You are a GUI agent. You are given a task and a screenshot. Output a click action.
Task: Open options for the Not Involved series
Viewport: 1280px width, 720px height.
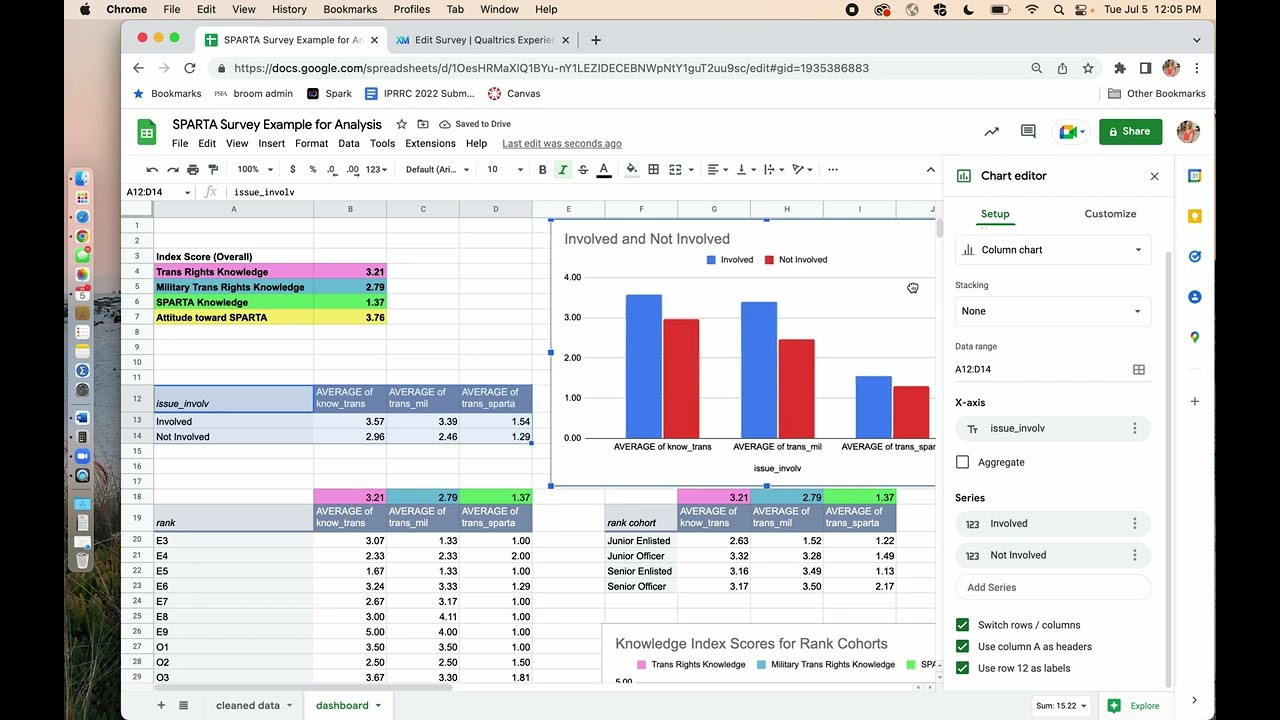pos(1134,555)
